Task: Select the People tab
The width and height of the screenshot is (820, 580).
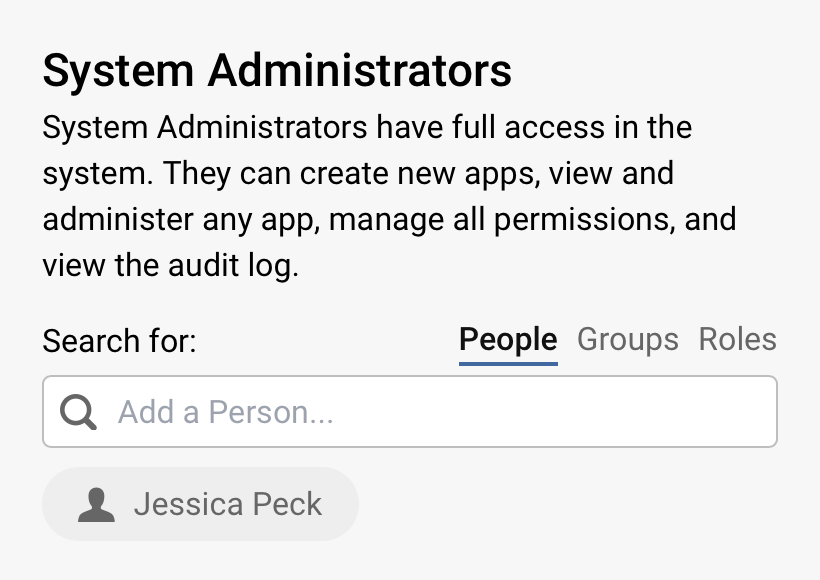Action: (507, 339)
